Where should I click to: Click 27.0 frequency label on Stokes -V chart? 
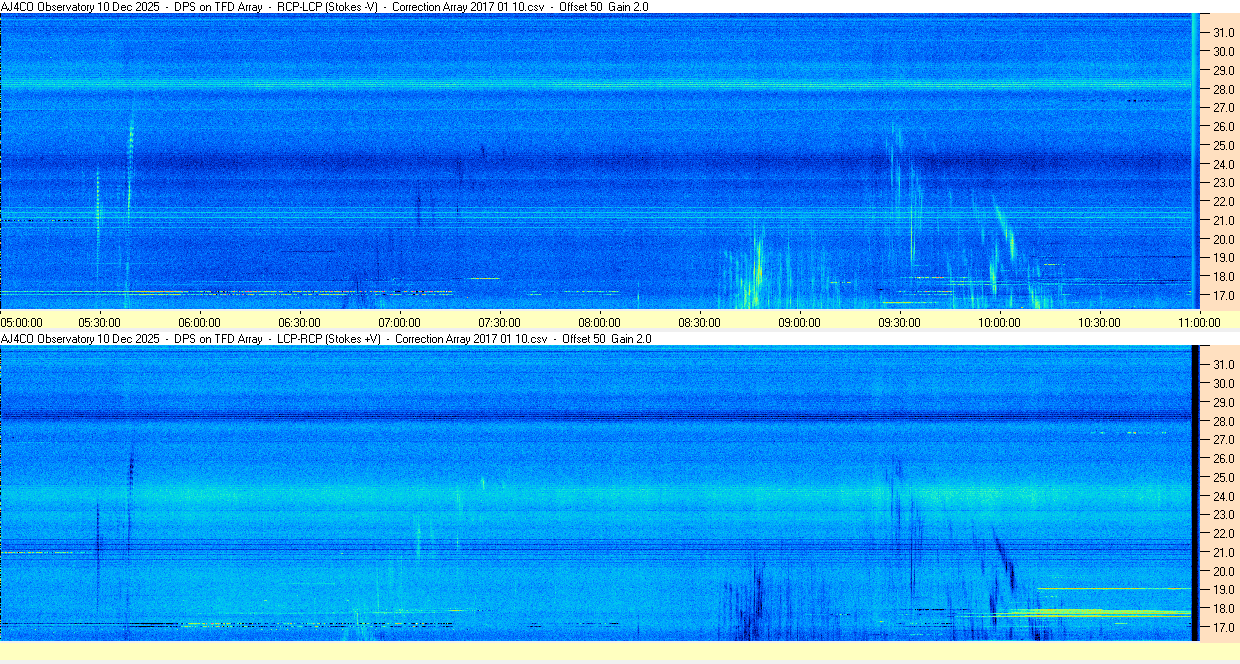click(1224, 107)
